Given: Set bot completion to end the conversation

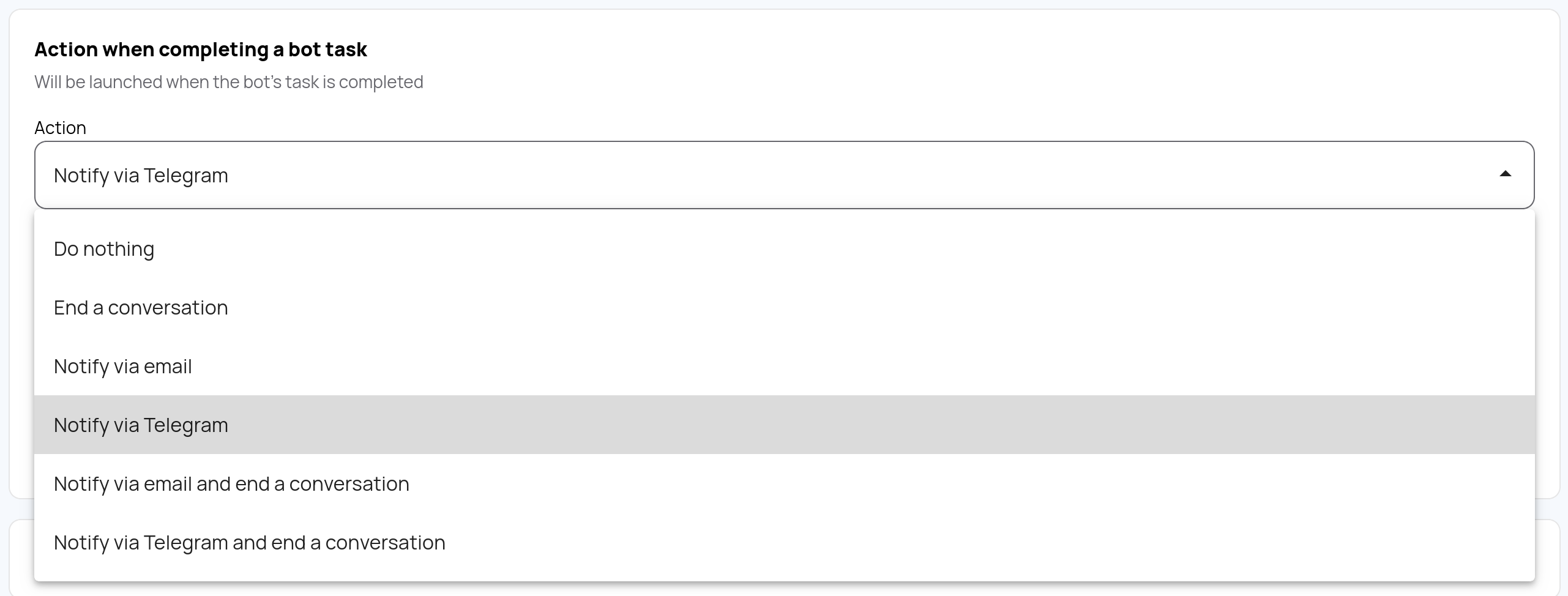Looking at the screenshot, I should click(x=141, y=308).
